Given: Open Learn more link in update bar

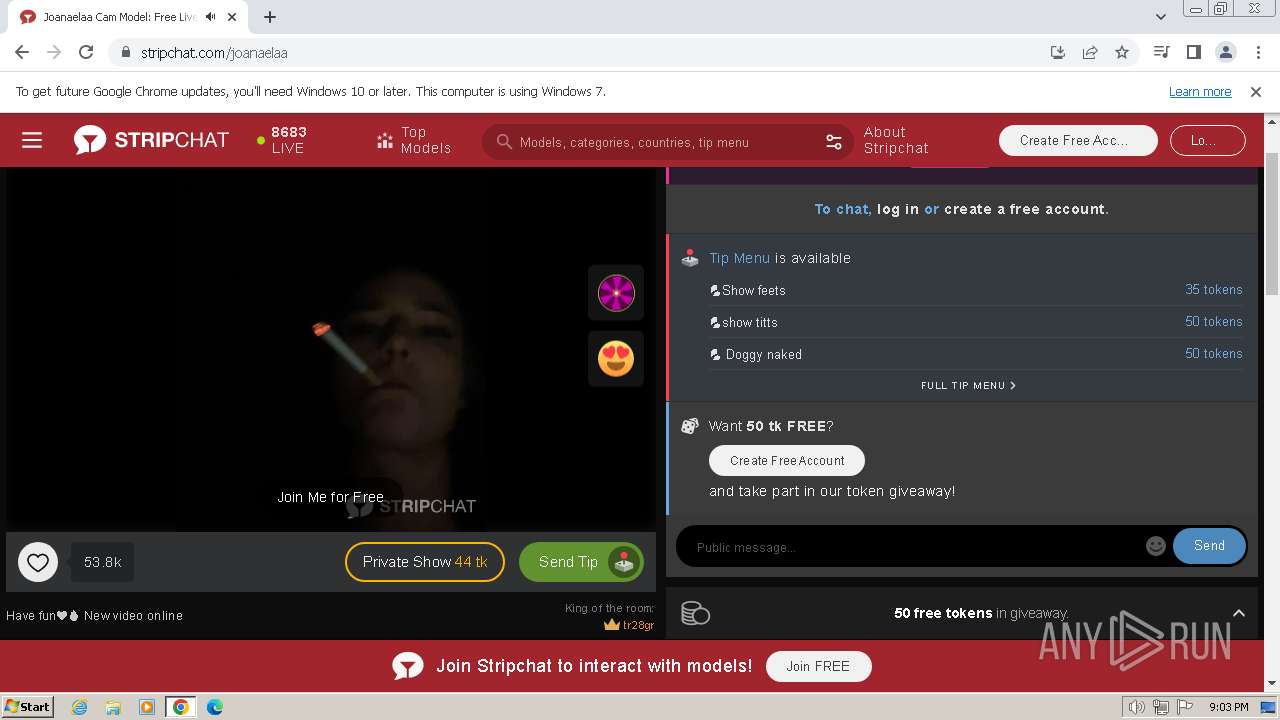Looking at the screenshot, I should (x=1200, y=92).
